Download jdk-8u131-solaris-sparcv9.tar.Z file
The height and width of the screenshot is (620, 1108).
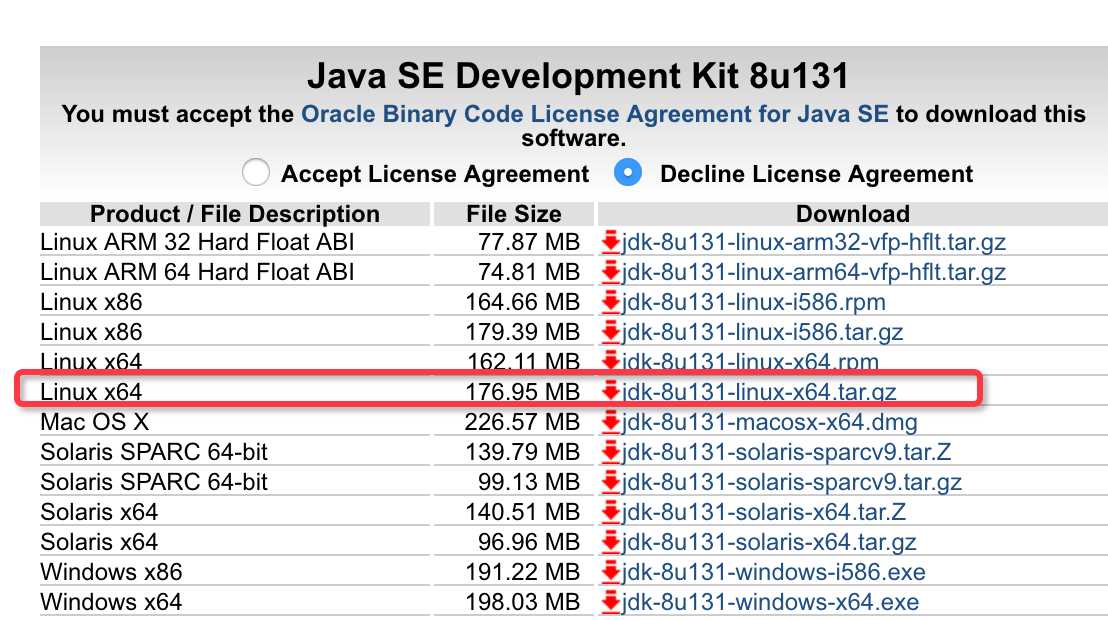(x=786, y=452)
